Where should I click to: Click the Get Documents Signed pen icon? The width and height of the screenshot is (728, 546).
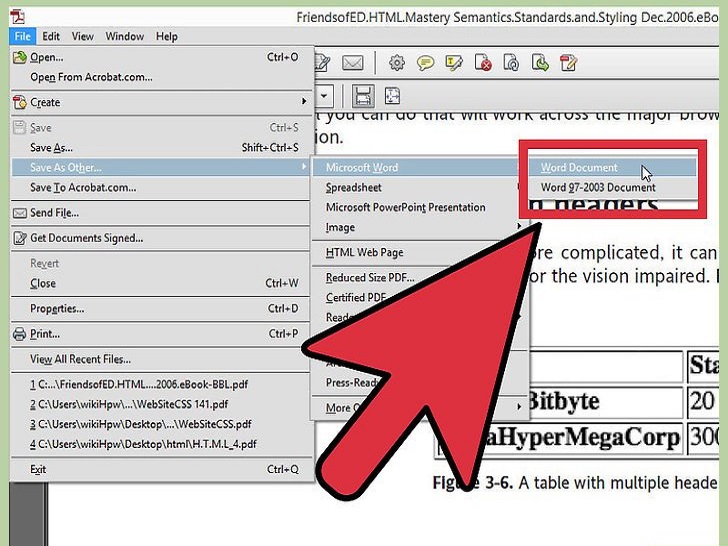20,238
